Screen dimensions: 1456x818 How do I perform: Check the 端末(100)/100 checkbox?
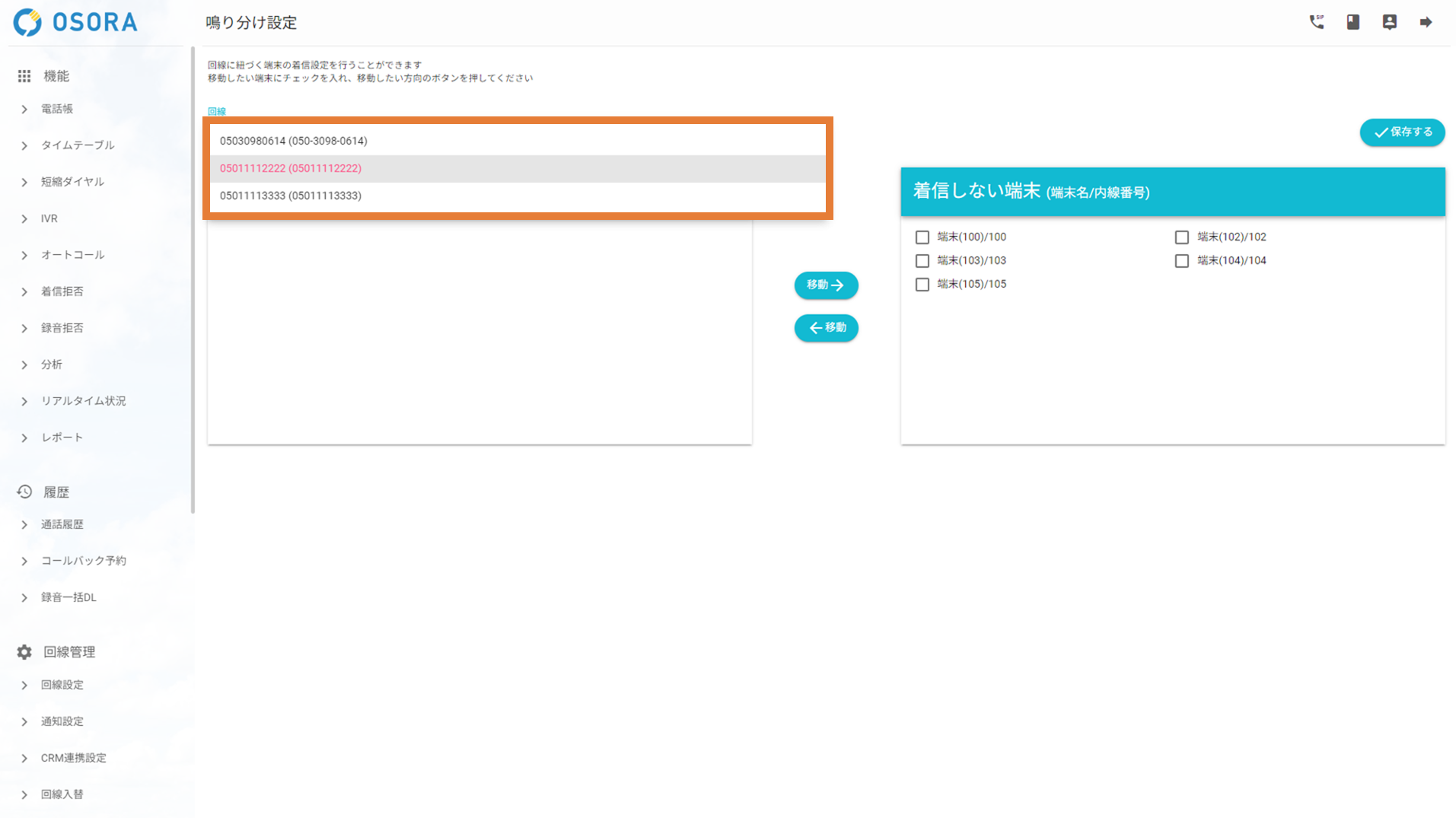[x=922, y=237]
